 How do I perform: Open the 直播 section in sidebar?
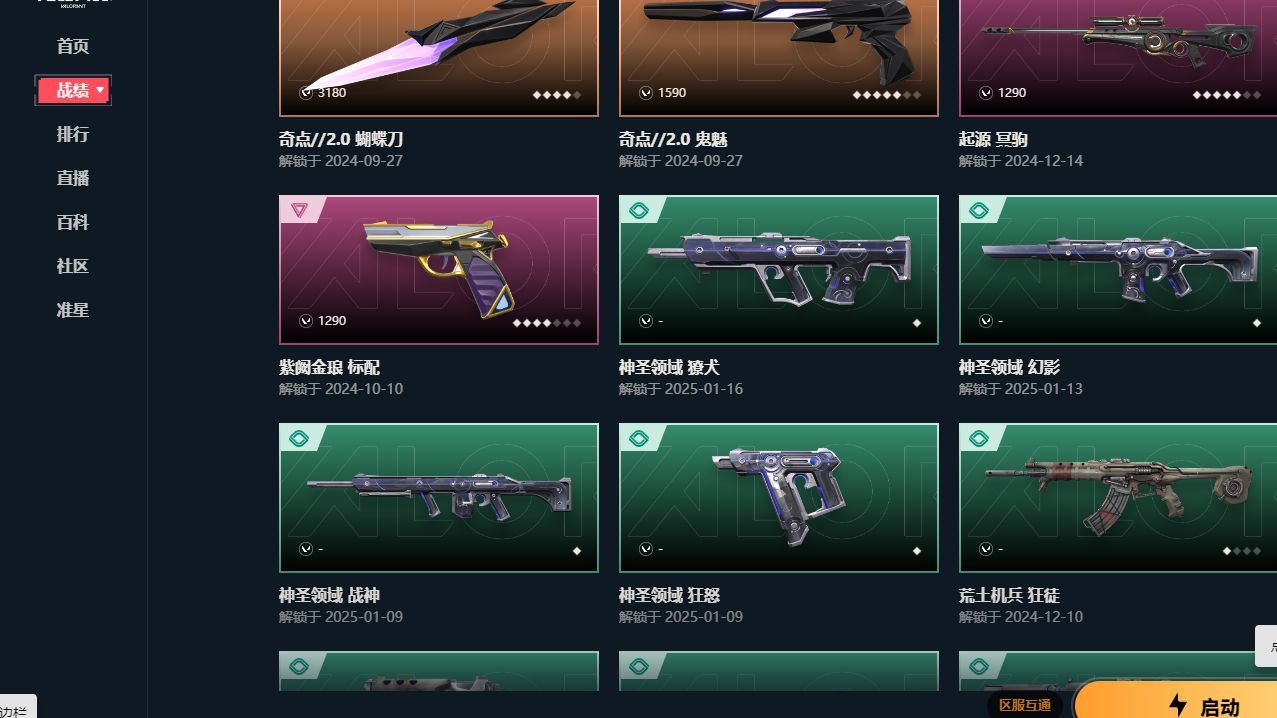pos(73,178)
